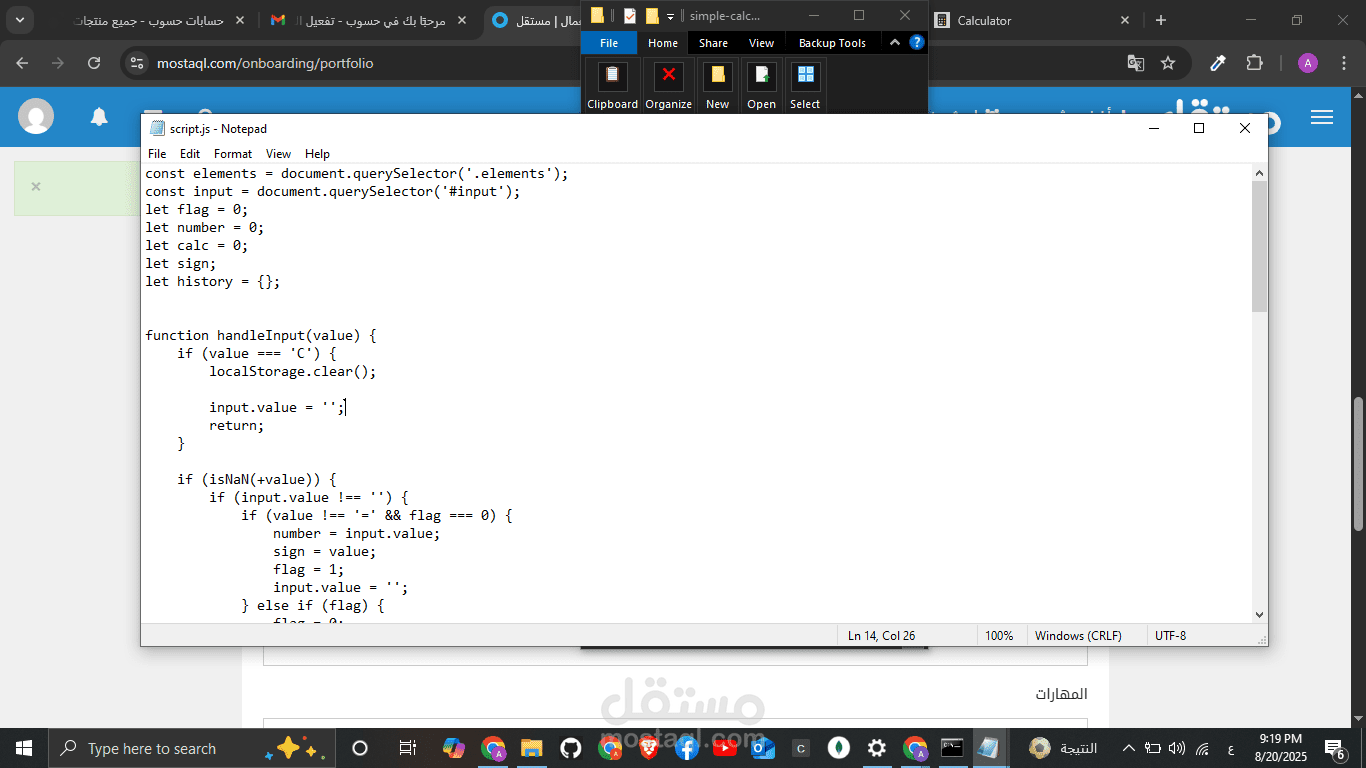Open Notepad's Format menu
The image size is (1366, 768).
pos(233,154)
